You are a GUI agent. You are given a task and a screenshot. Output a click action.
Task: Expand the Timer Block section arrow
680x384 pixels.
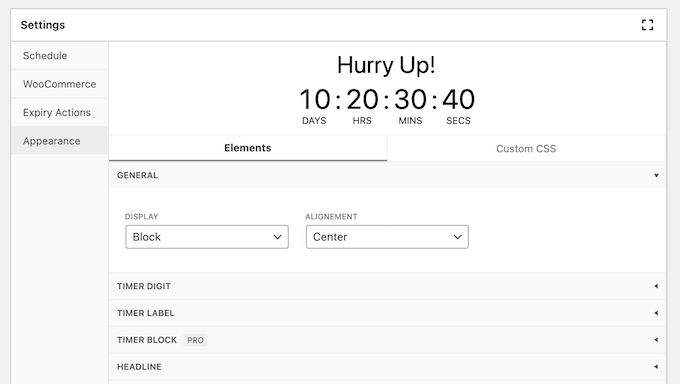click(x=656, y=340)
